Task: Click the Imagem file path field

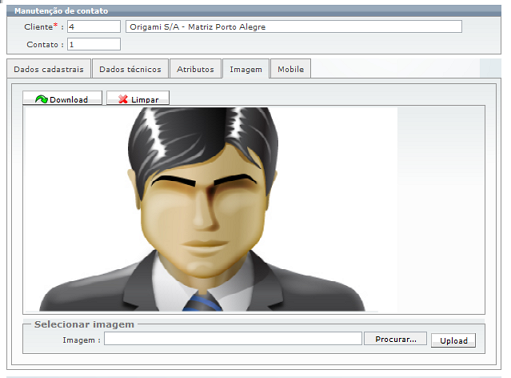Action: pos(233,339)
